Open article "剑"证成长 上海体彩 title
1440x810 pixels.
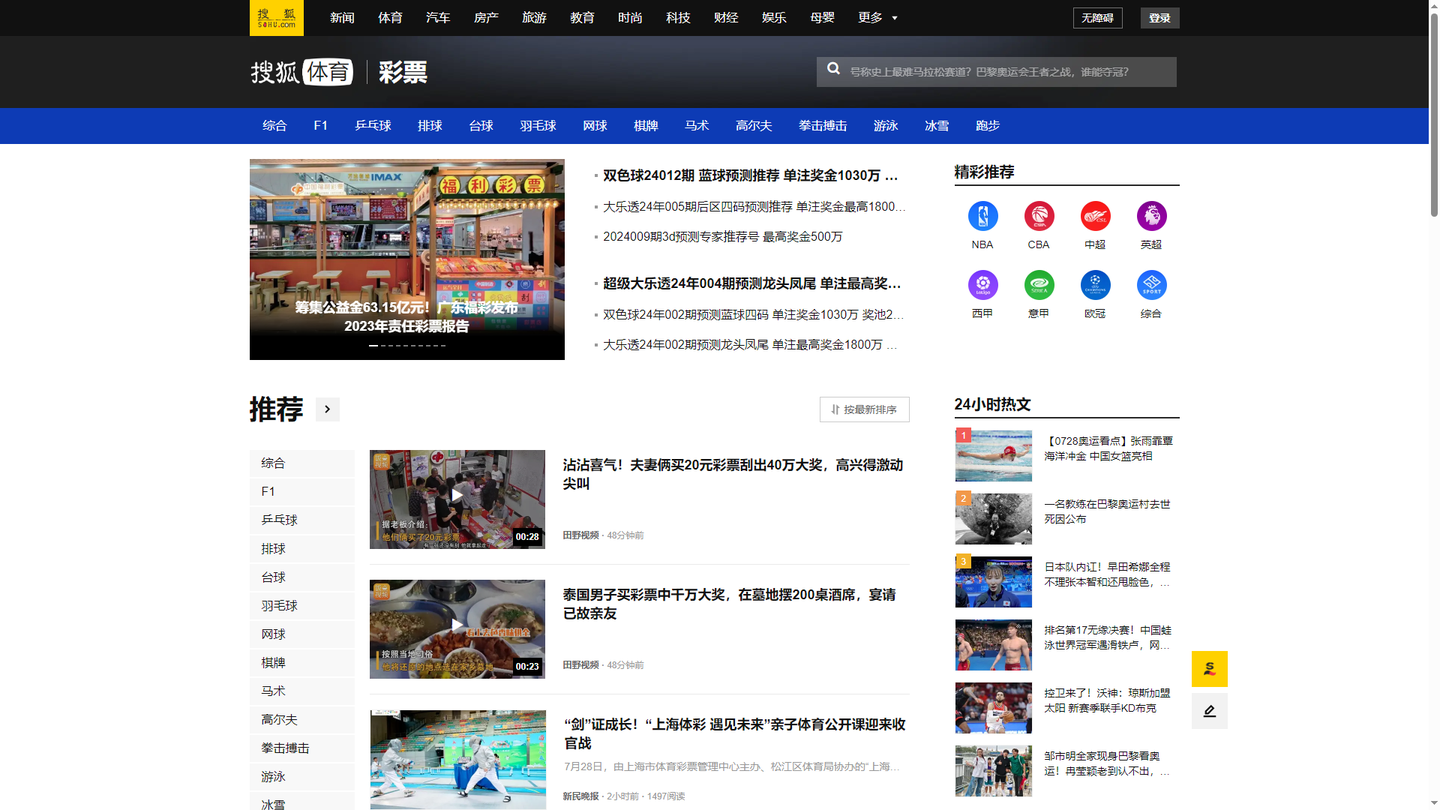coord(734,734)
